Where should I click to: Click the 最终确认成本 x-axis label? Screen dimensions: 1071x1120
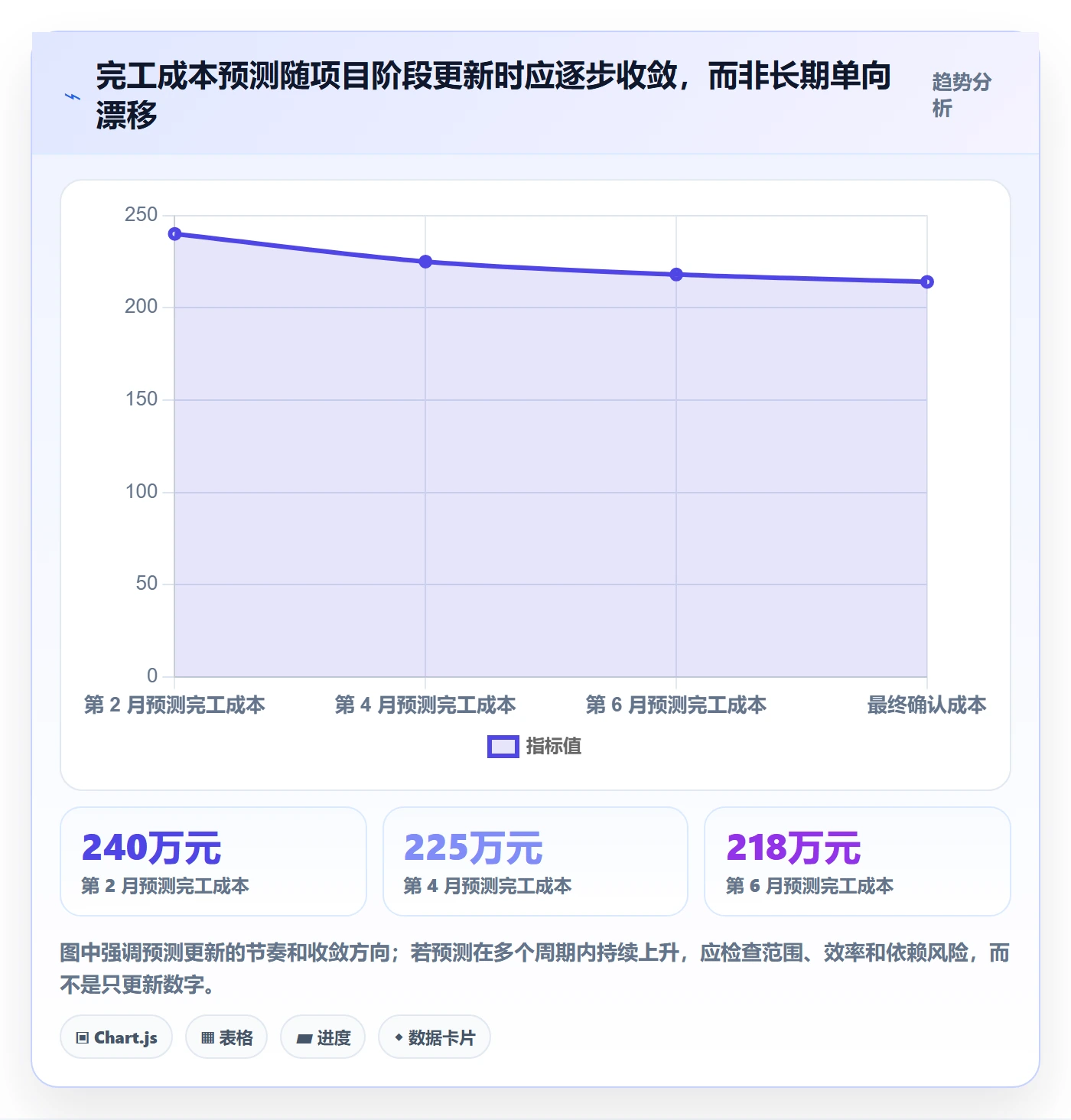pos(927,705)
